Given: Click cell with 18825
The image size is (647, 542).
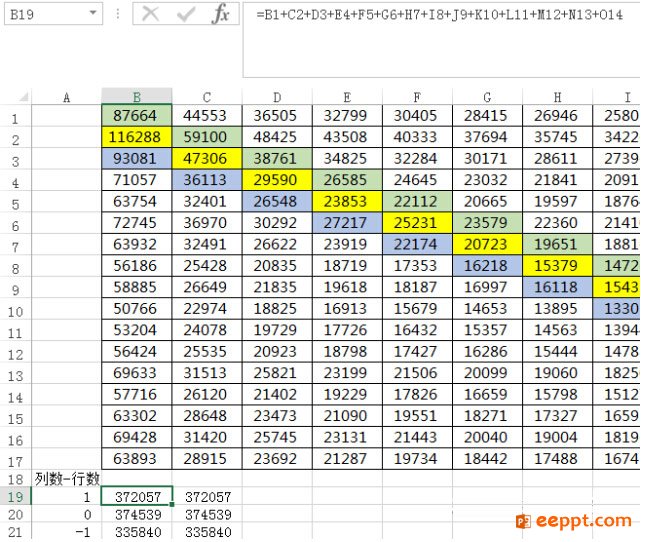Looking at the screenshot, I should point(277,309).
